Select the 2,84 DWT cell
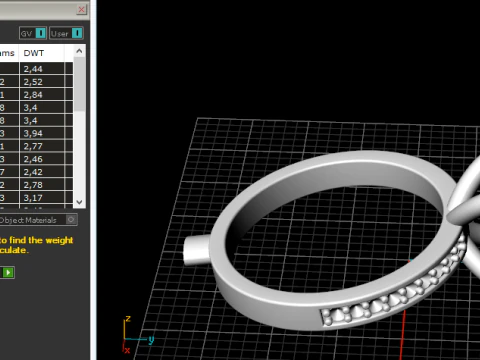Screen dimensions: 480x360 pyautogui.click(x=42, y=95)
